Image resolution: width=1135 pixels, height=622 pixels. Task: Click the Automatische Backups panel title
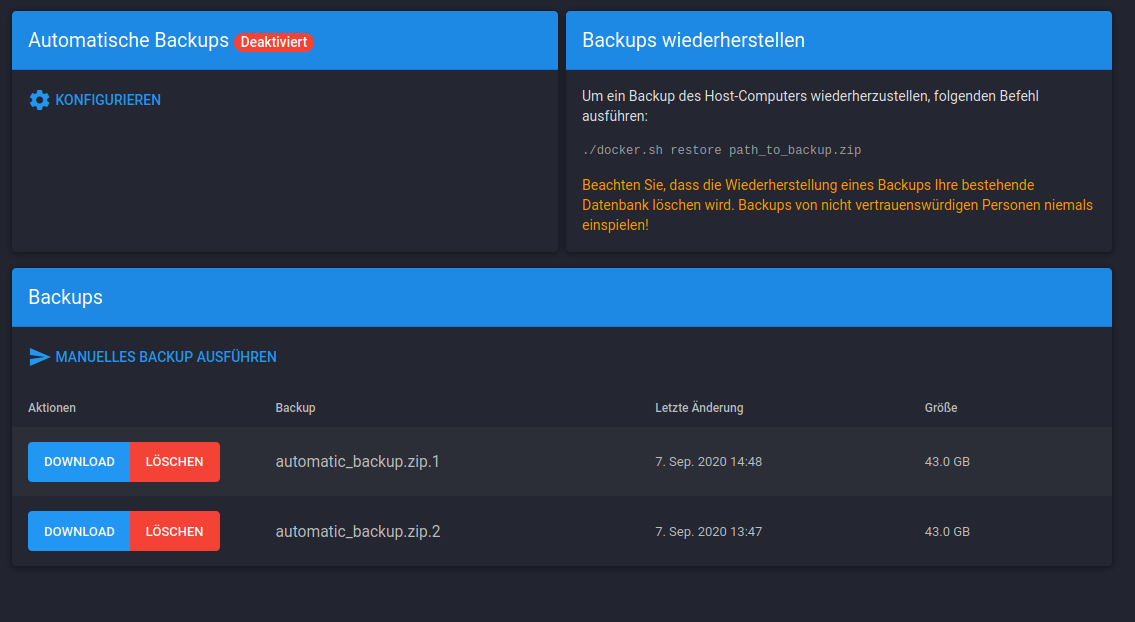[129, 41]
